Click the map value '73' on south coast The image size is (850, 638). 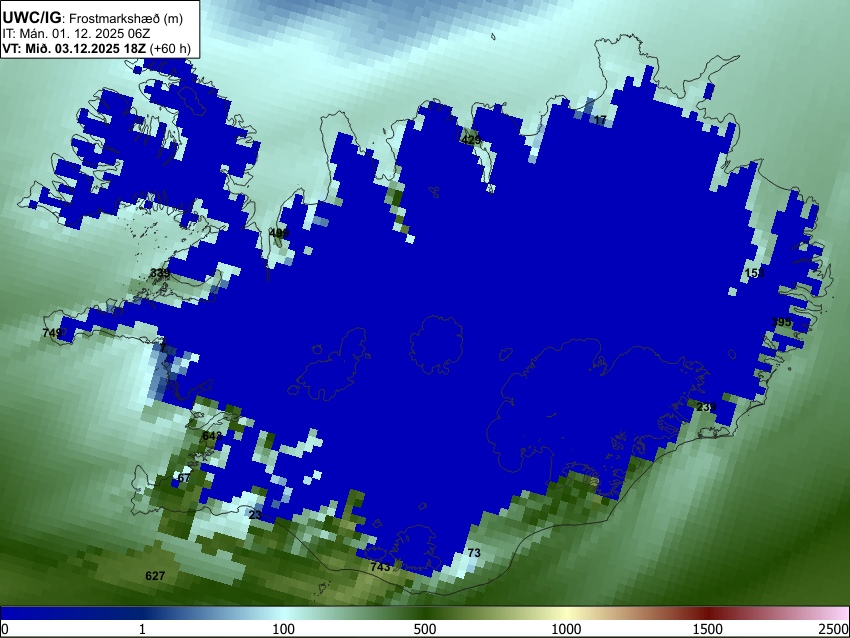coord(474,553)
